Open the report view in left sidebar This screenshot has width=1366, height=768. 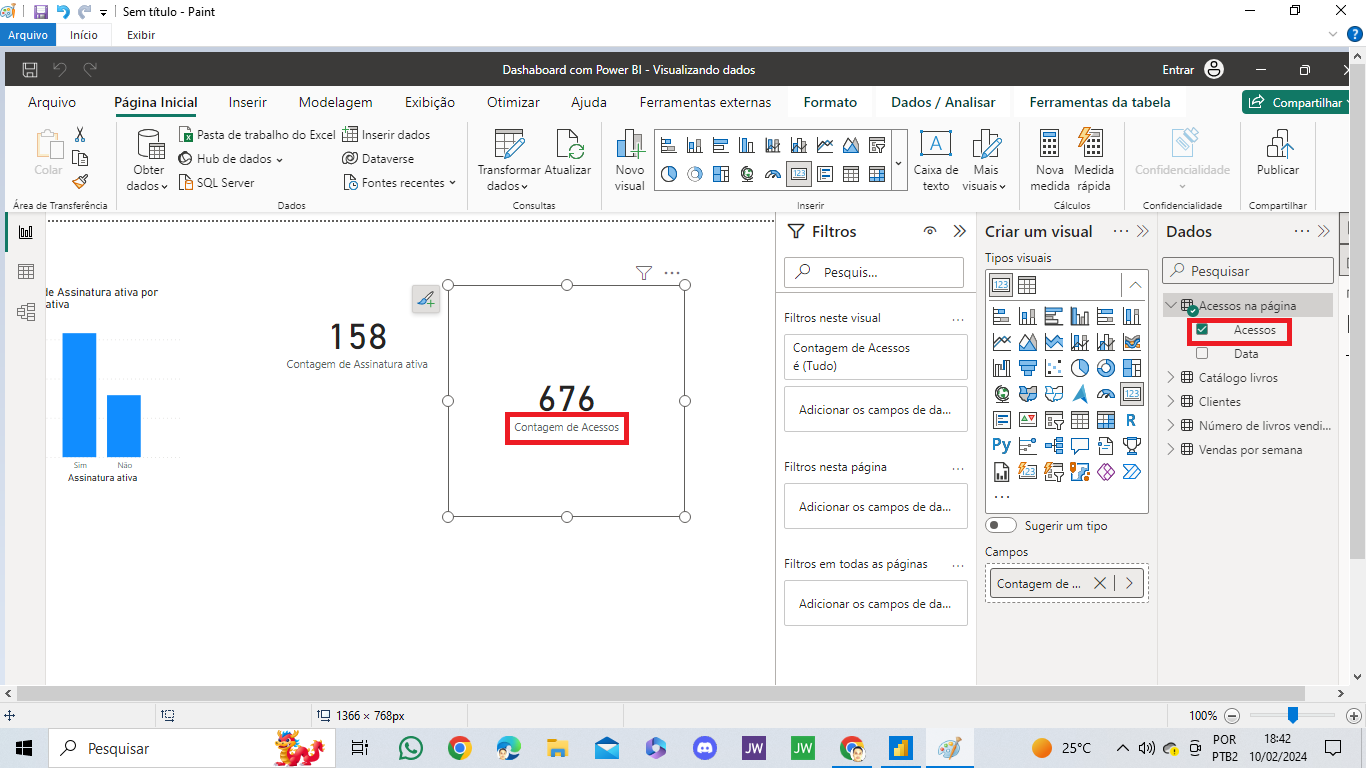(26, 232)
